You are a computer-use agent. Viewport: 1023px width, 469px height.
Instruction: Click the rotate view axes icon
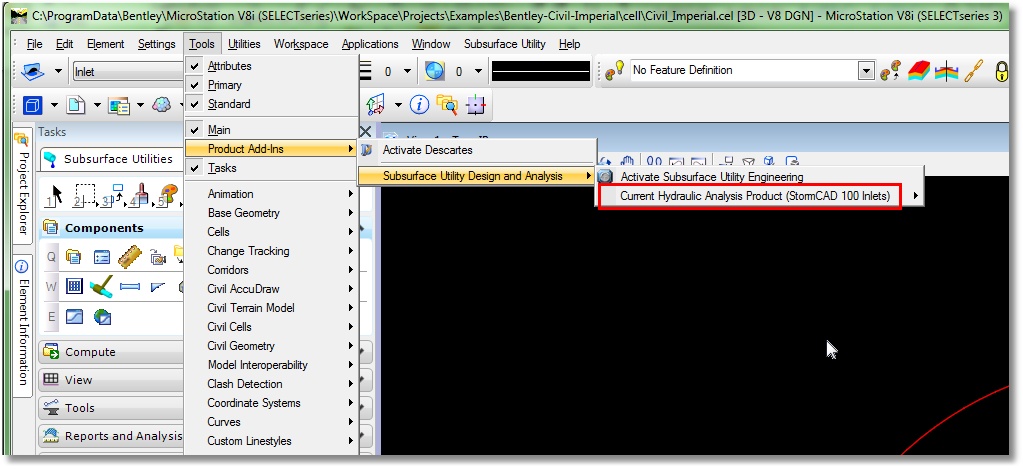coord(376,104)
